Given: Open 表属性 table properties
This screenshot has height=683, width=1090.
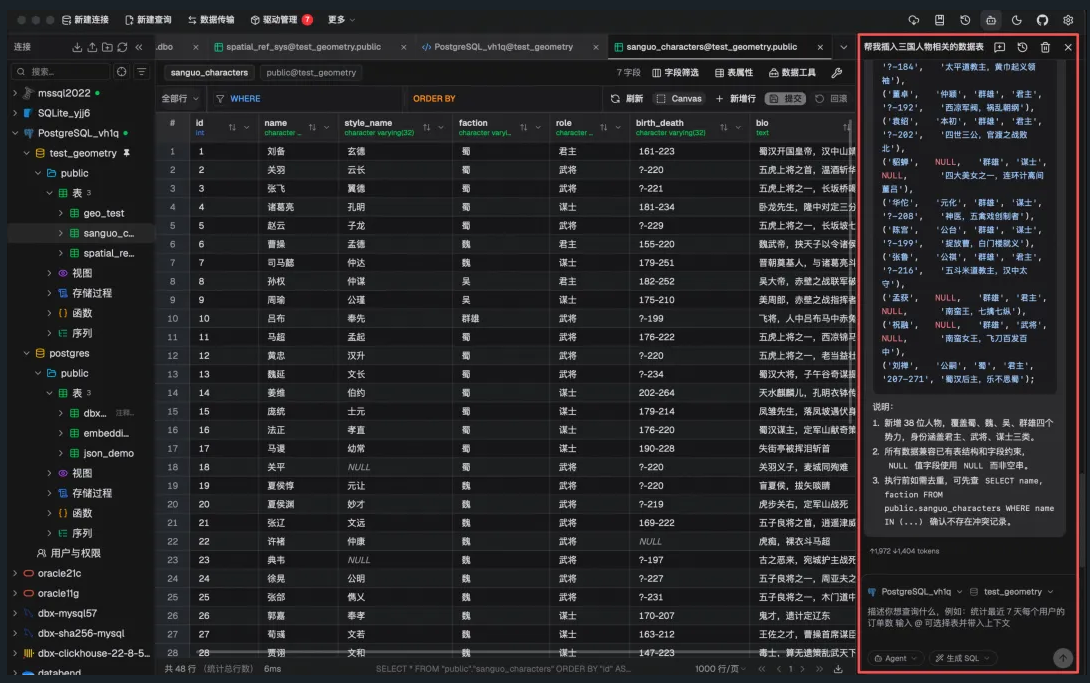Looking at the screenshot, I should click(734, 72).
